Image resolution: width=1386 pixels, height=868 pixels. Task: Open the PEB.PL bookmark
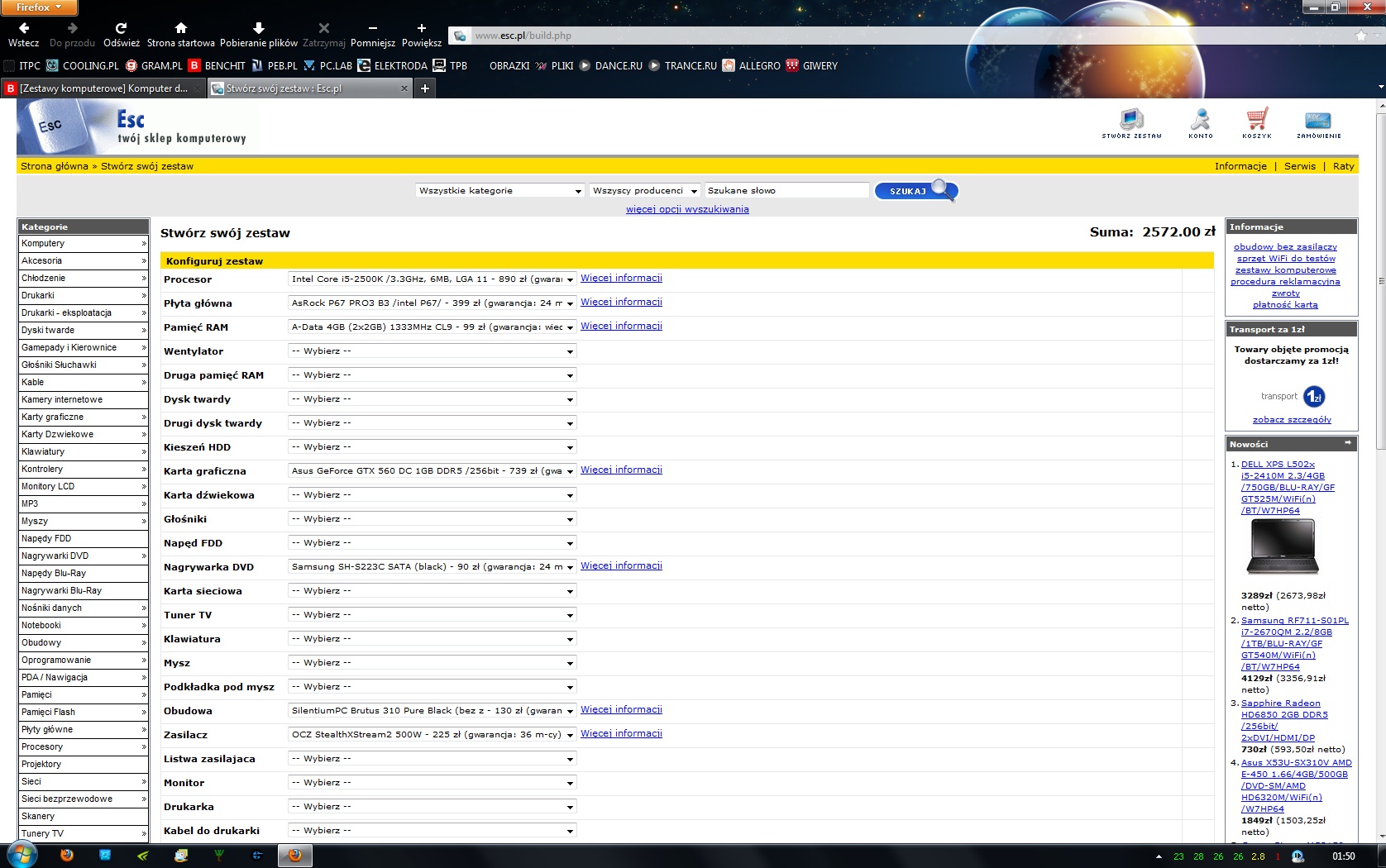274,66
